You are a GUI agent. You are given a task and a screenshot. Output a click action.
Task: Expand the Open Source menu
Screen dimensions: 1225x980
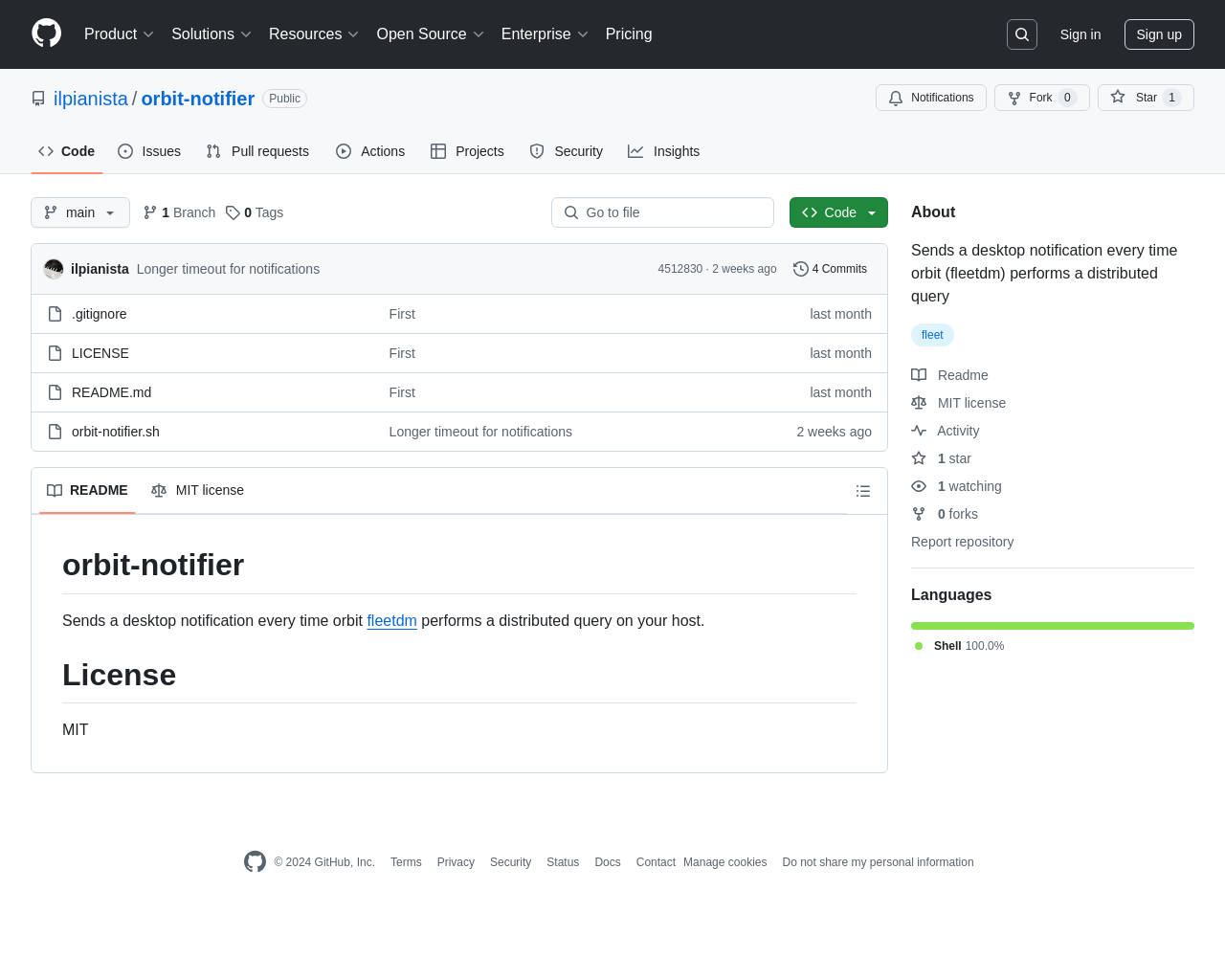(x=431, y=34)
